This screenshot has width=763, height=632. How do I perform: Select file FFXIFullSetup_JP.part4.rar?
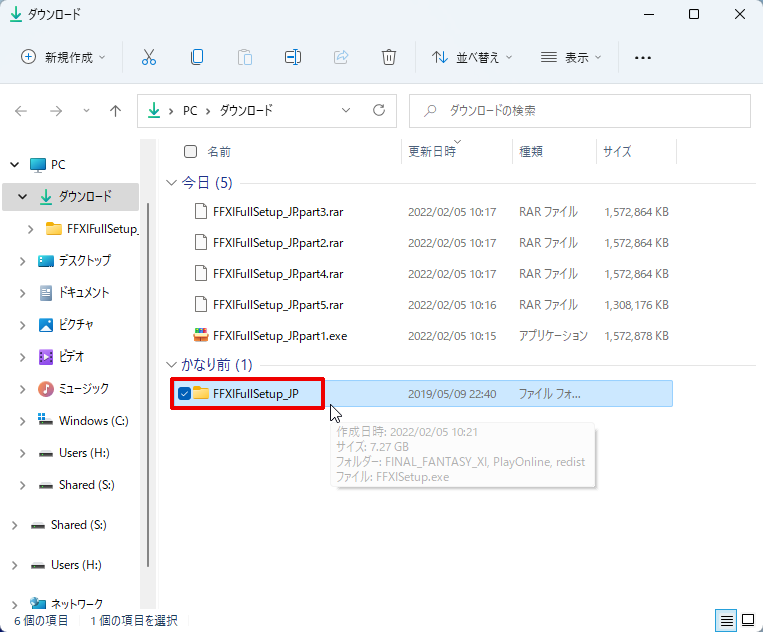point(278,274)
